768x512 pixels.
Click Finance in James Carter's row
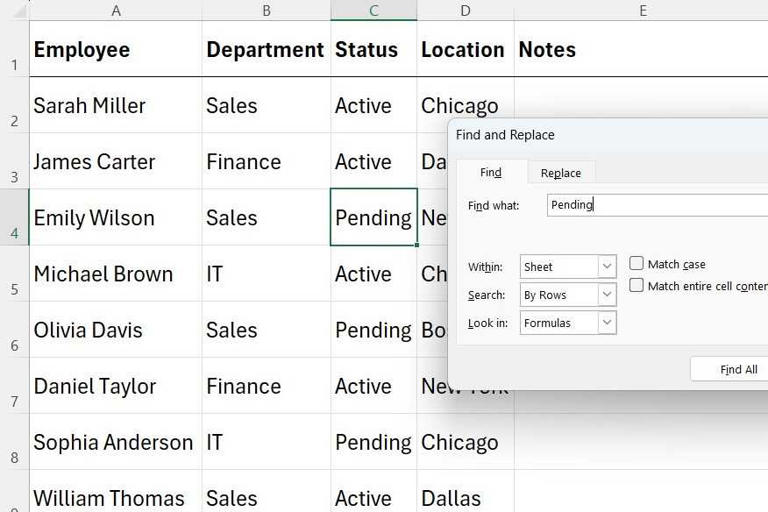tap(266, 161)
